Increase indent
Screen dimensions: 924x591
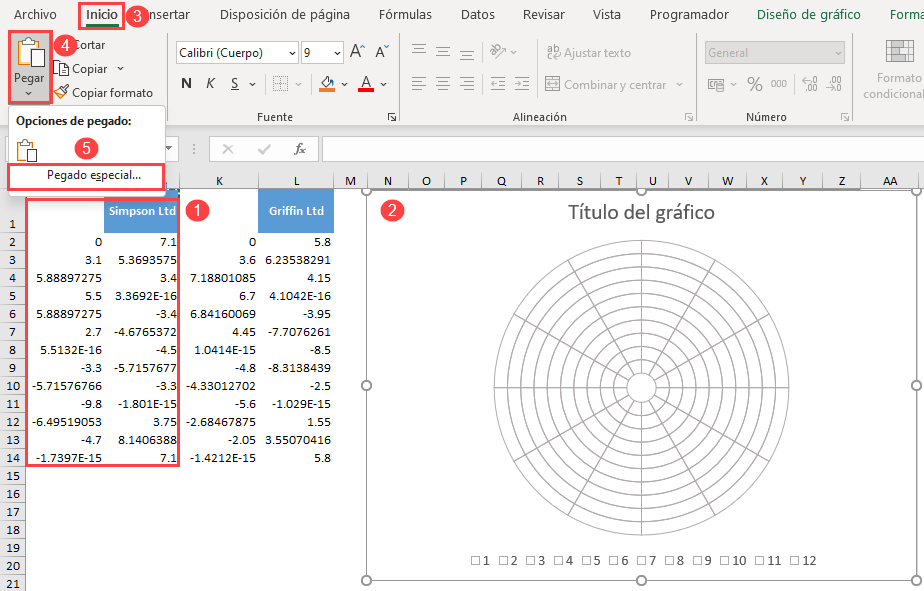(x=522, y=84)
